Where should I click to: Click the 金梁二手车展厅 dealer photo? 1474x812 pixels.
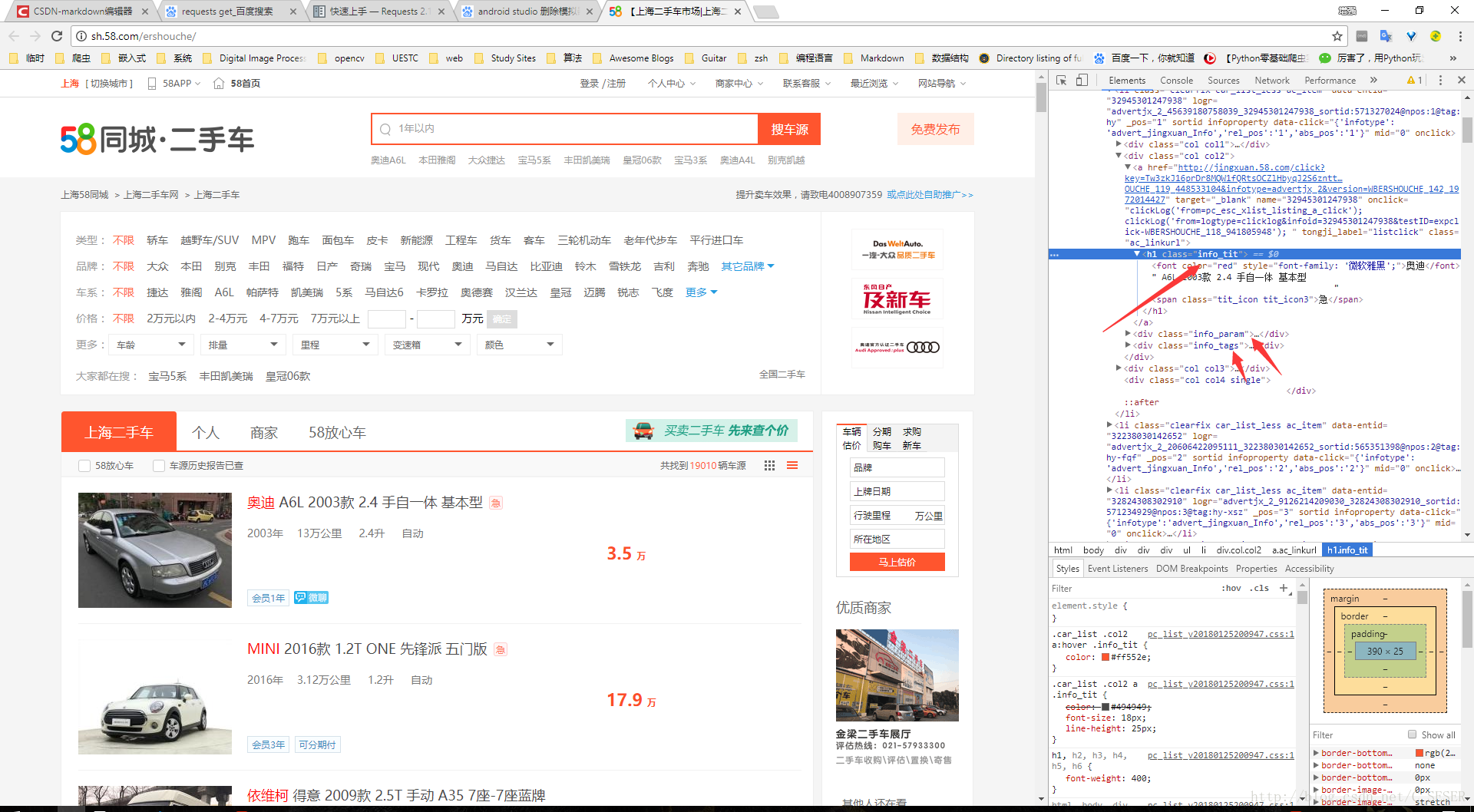pyautogui.click(x=897, y=675)
